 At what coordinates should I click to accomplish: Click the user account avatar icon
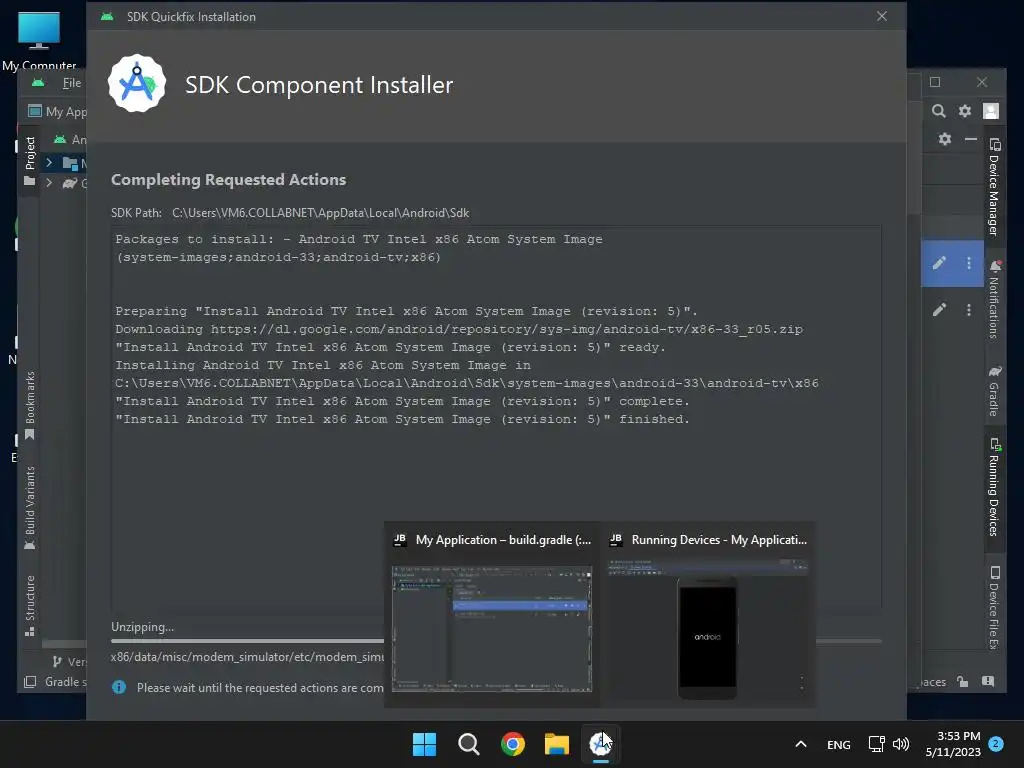pos(991,111)
